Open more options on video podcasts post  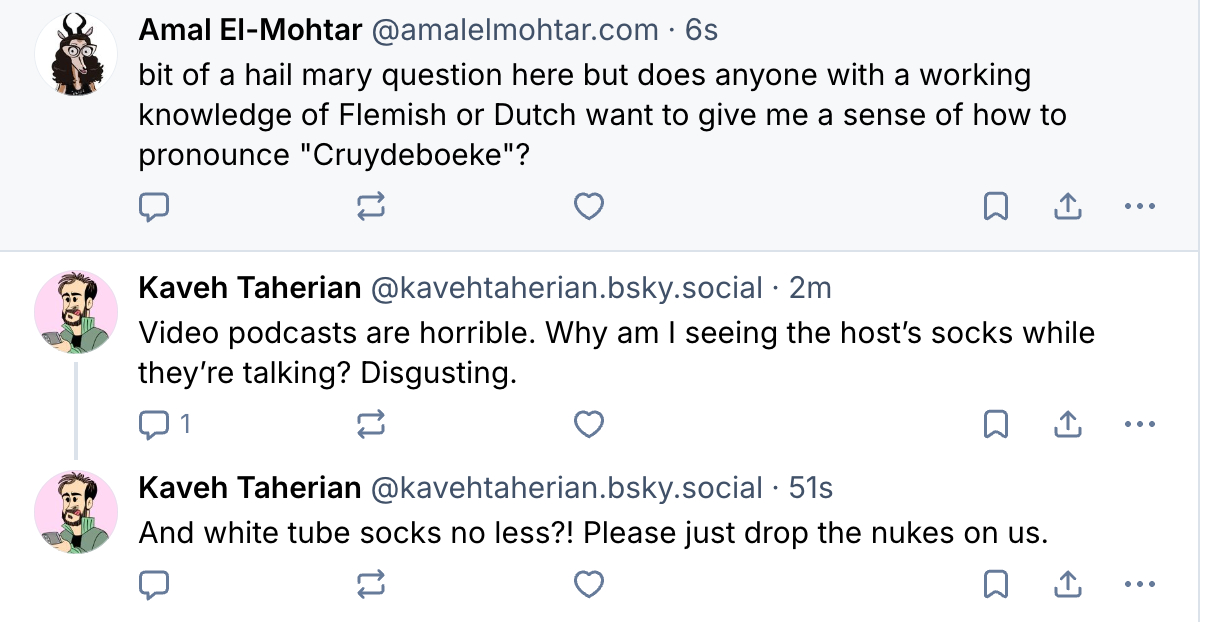coord(1139,425)
